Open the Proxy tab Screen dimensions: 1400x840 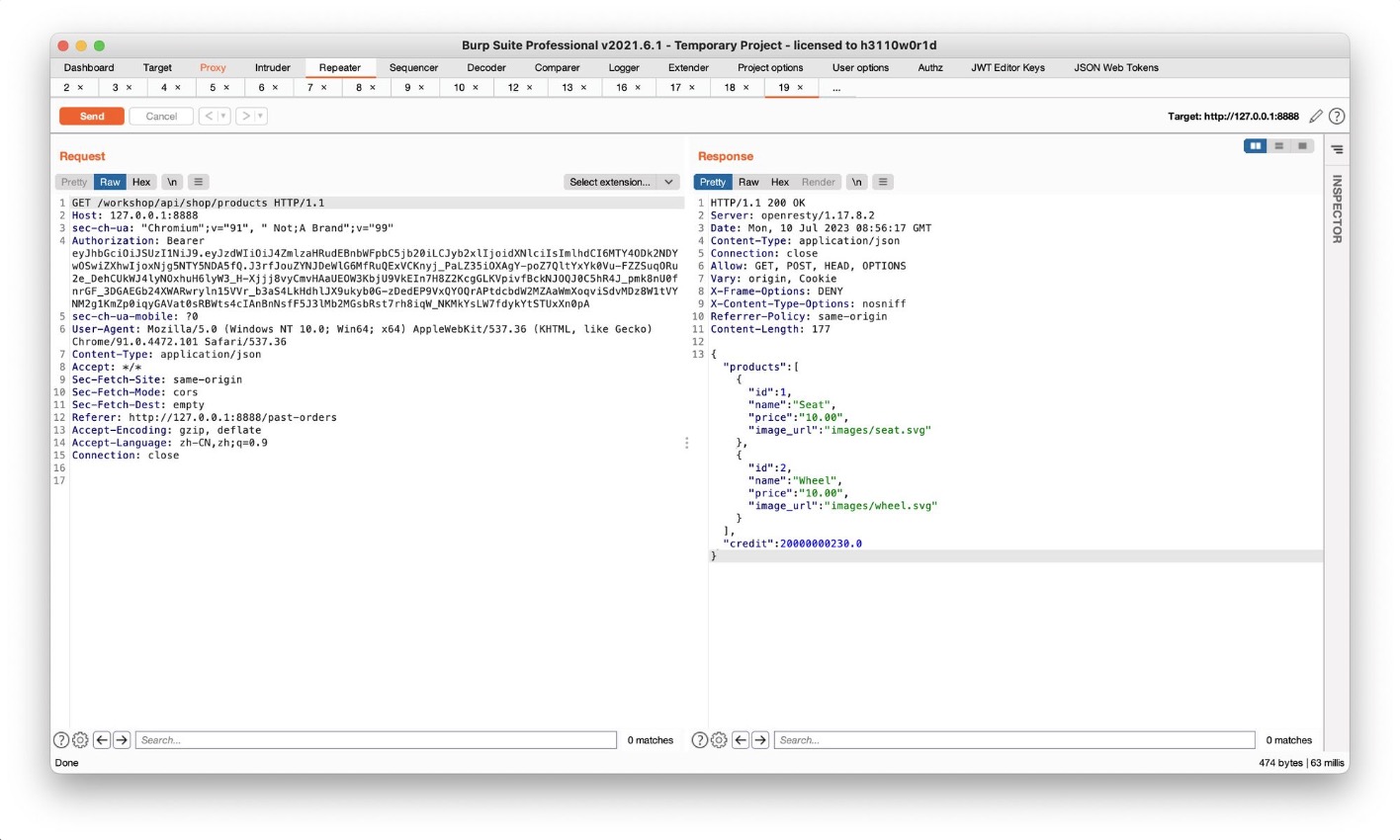pos(213,67)
